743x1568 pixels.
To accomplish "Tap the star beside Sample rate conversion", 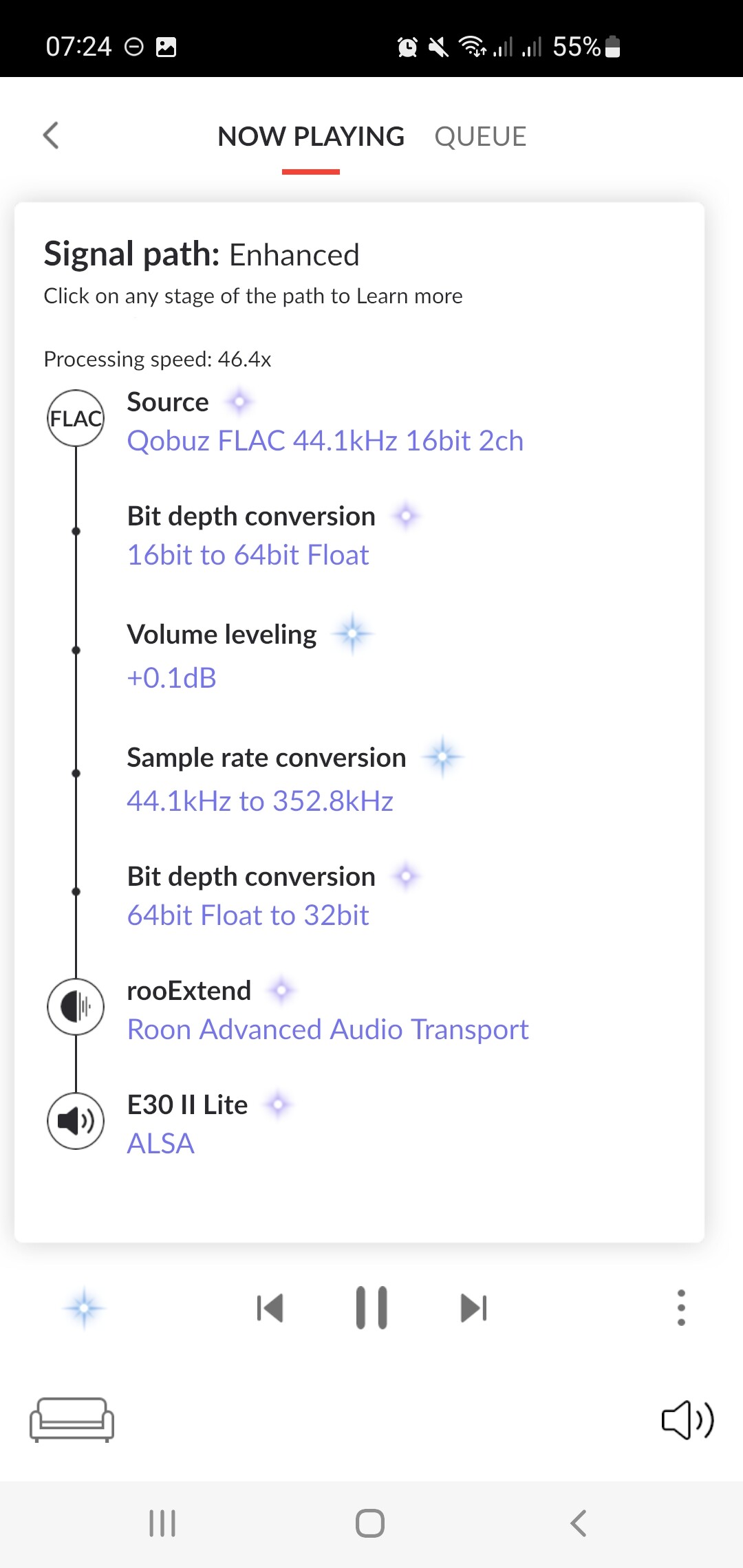I will [x=442, y=757].
